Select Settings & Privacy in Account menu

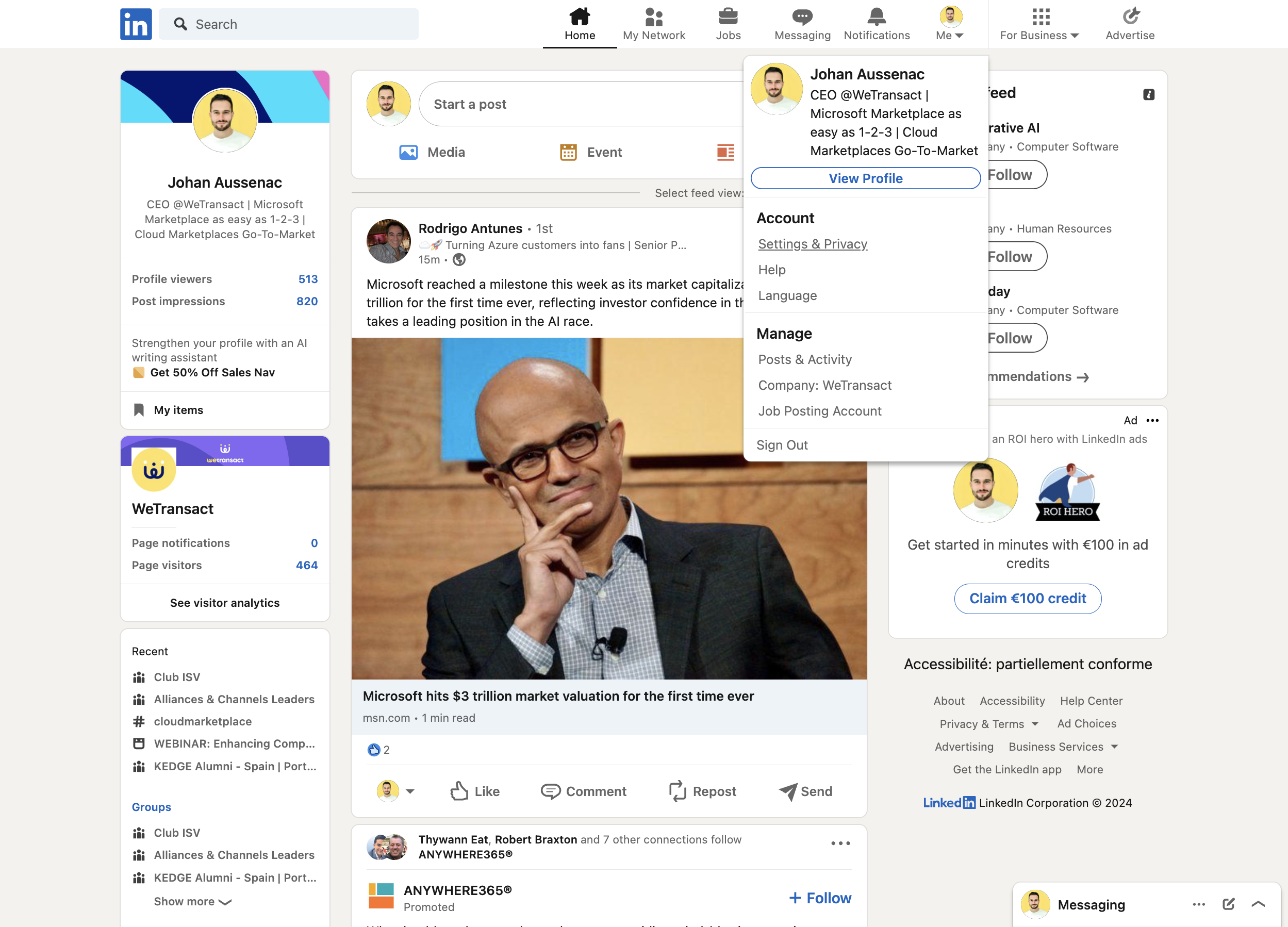point(812,244)
